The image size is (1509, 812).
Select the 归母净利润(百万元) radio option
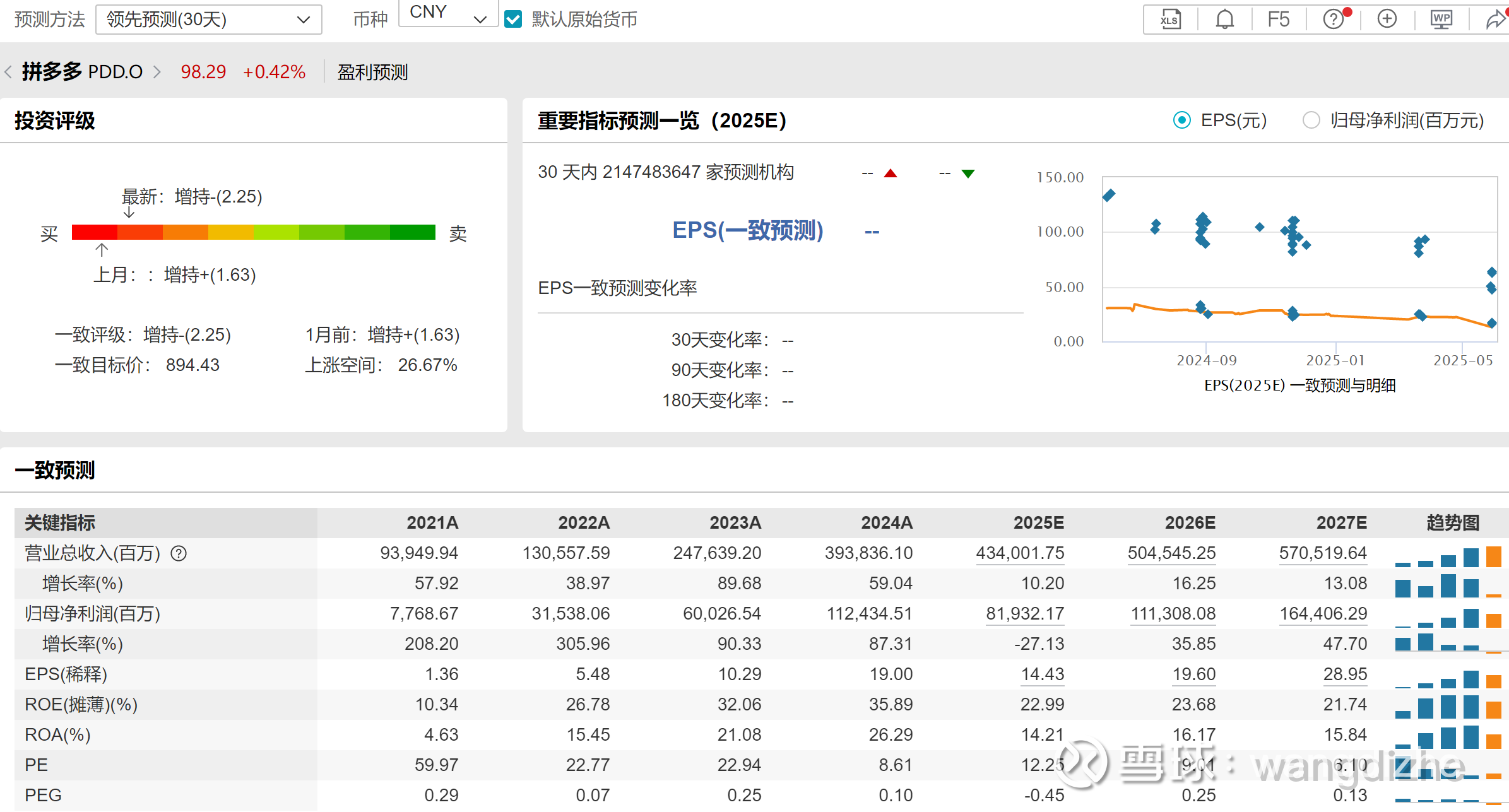point(1311,120)
